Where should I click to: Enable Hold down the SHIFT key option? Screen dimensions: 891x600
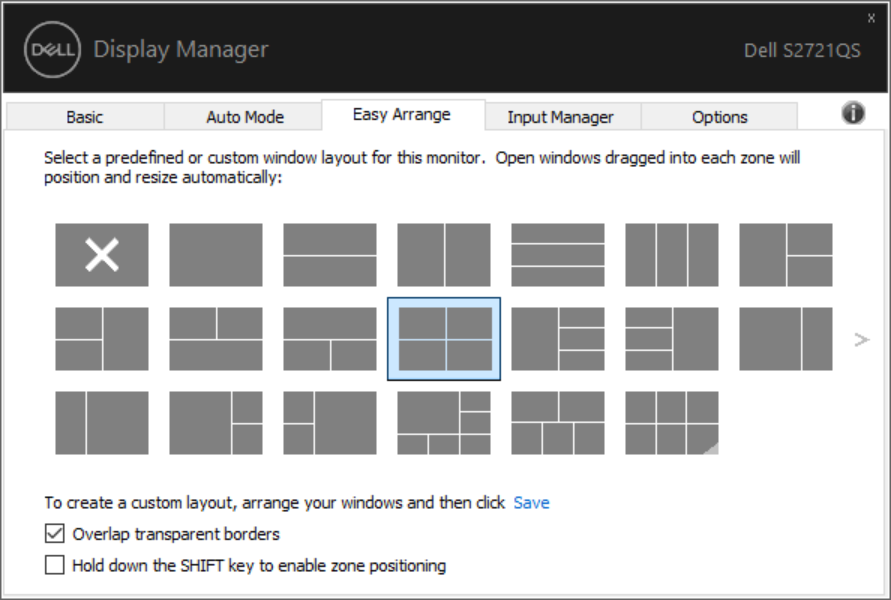(x=55, y=566)
